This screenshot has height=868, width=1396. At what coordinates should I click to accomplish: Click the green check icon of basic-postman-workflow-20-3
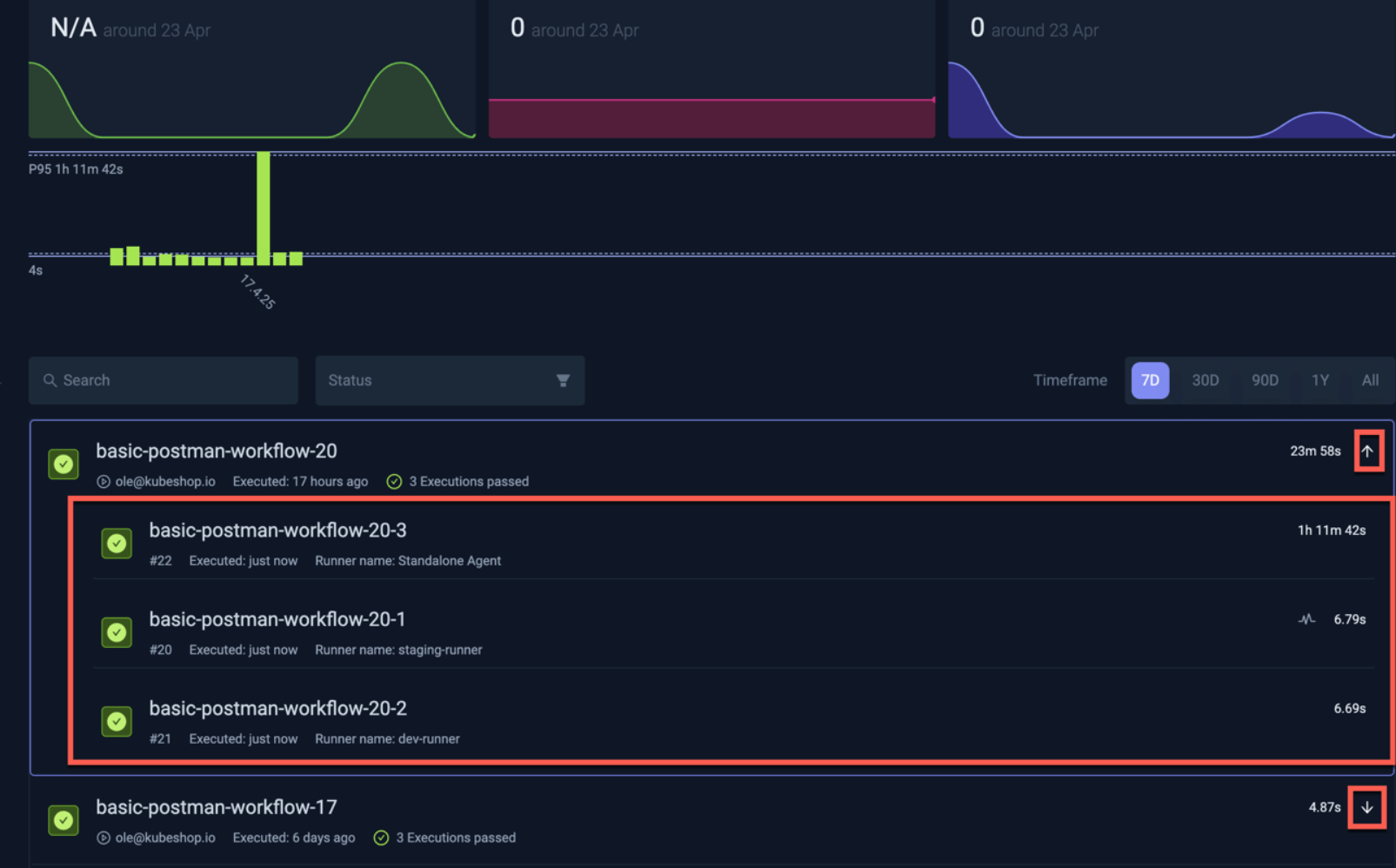(x=117, y=544)
